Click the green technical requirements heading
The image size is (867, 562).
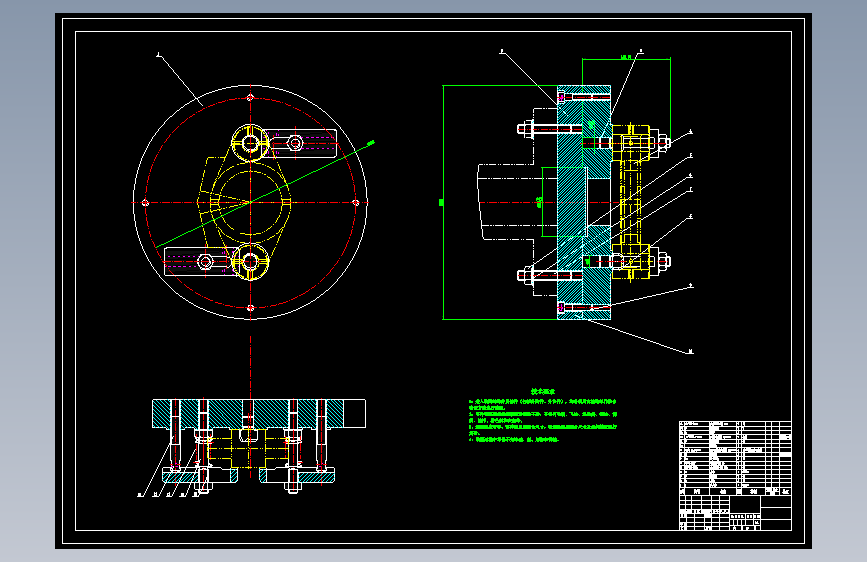coord(543,391)
